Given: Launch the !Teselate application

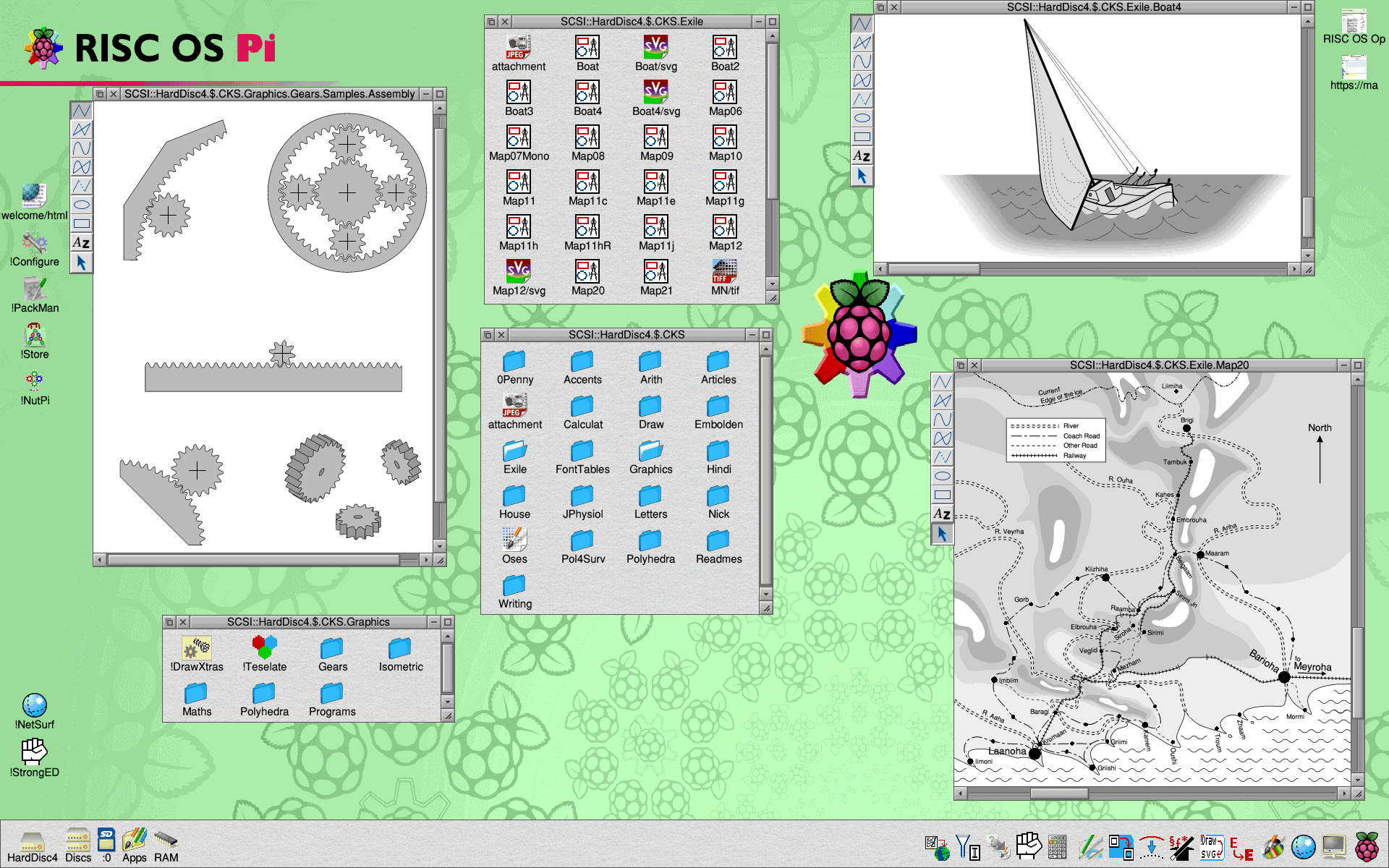Looking at the screenshot, I should [265, 655].
